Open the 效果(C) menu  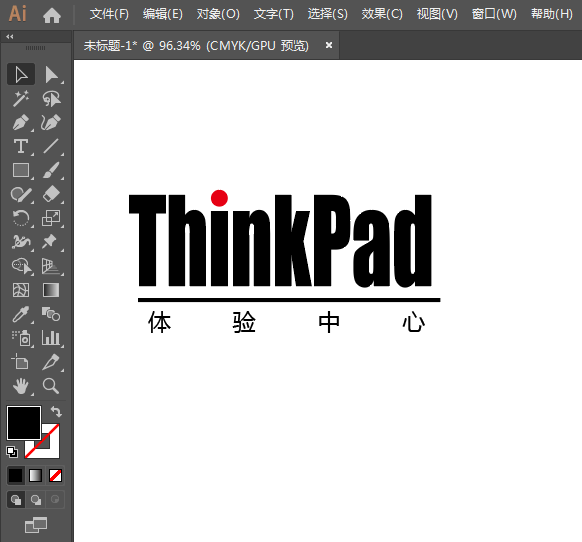coord(382,14)
